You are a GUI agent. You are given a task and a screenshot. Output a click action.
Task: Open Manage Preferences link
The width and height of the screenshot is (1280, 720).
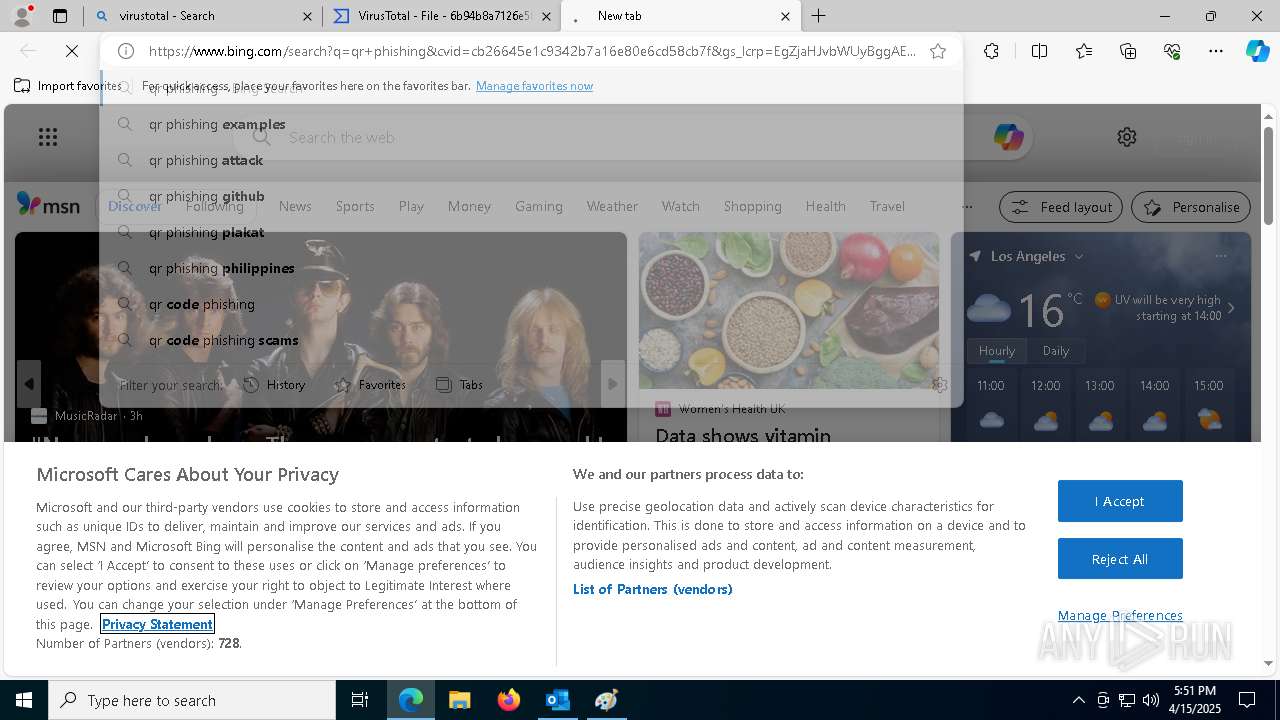[x=1120, y=615]
